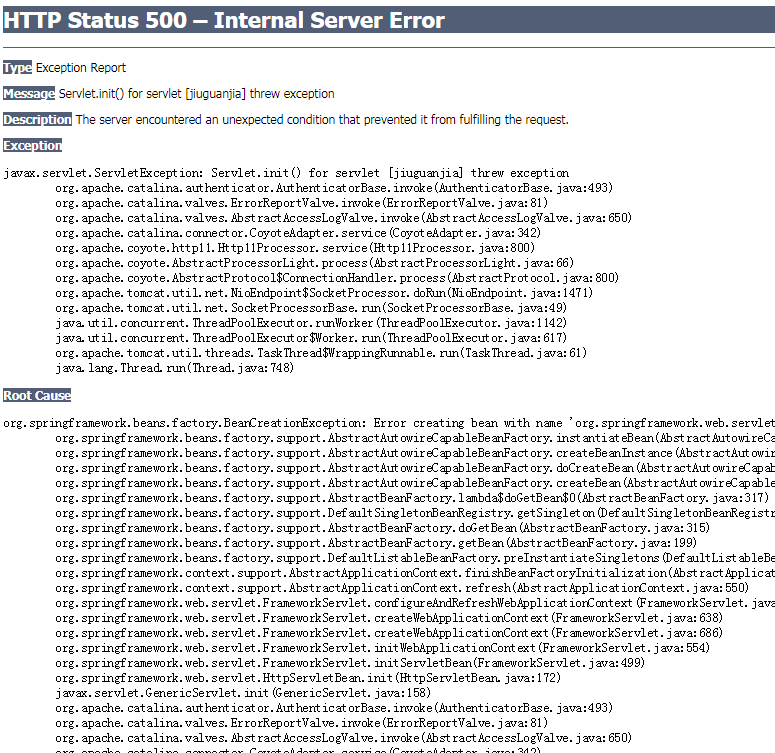Click the Exception Report text

coord(81,68)
